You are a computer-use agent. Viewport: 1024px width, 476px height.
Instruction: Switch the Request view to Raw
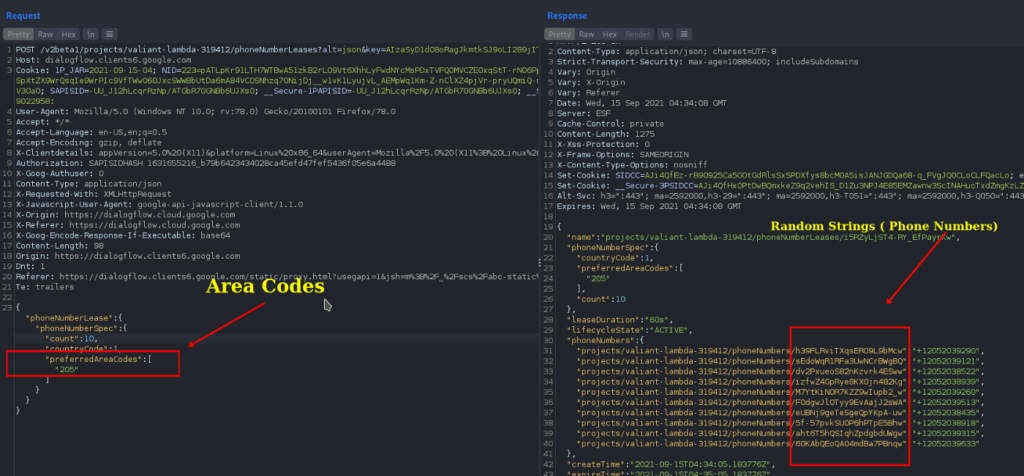pyautogui.click(x=45, y=33)
